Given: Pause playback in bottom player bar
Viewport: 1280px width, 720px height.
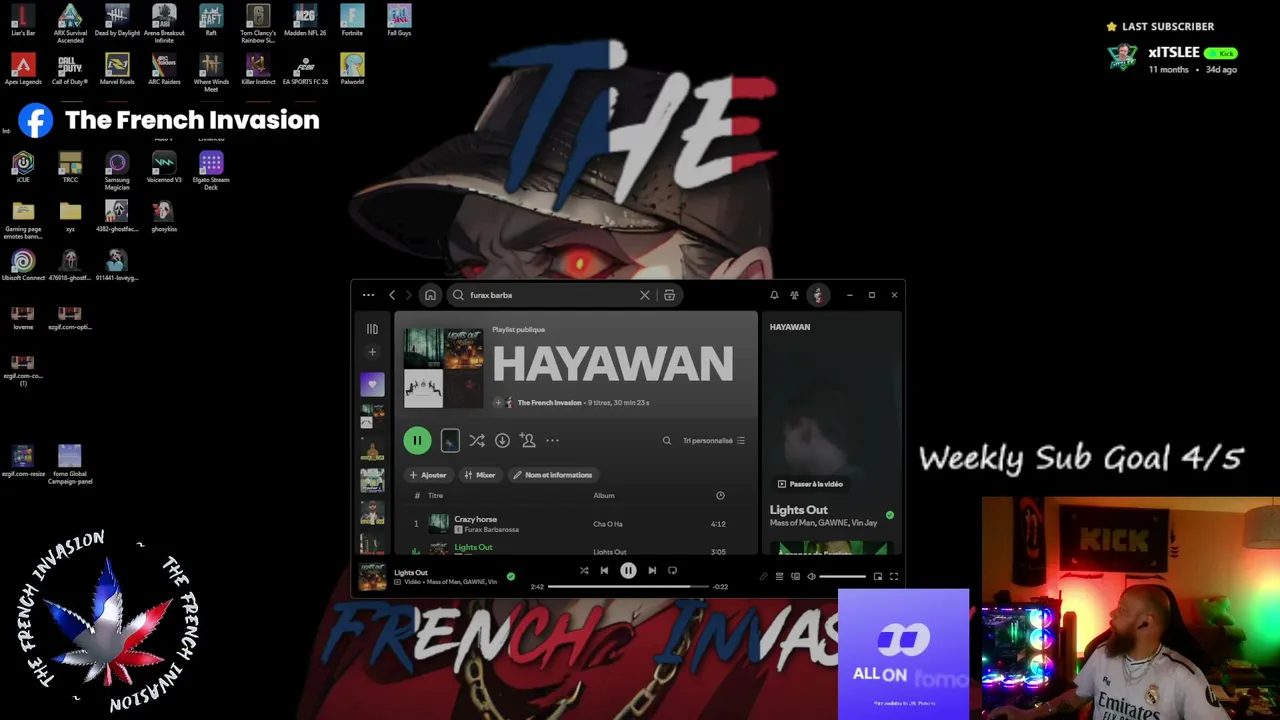Looking at the screenshot, I should 628,571.
